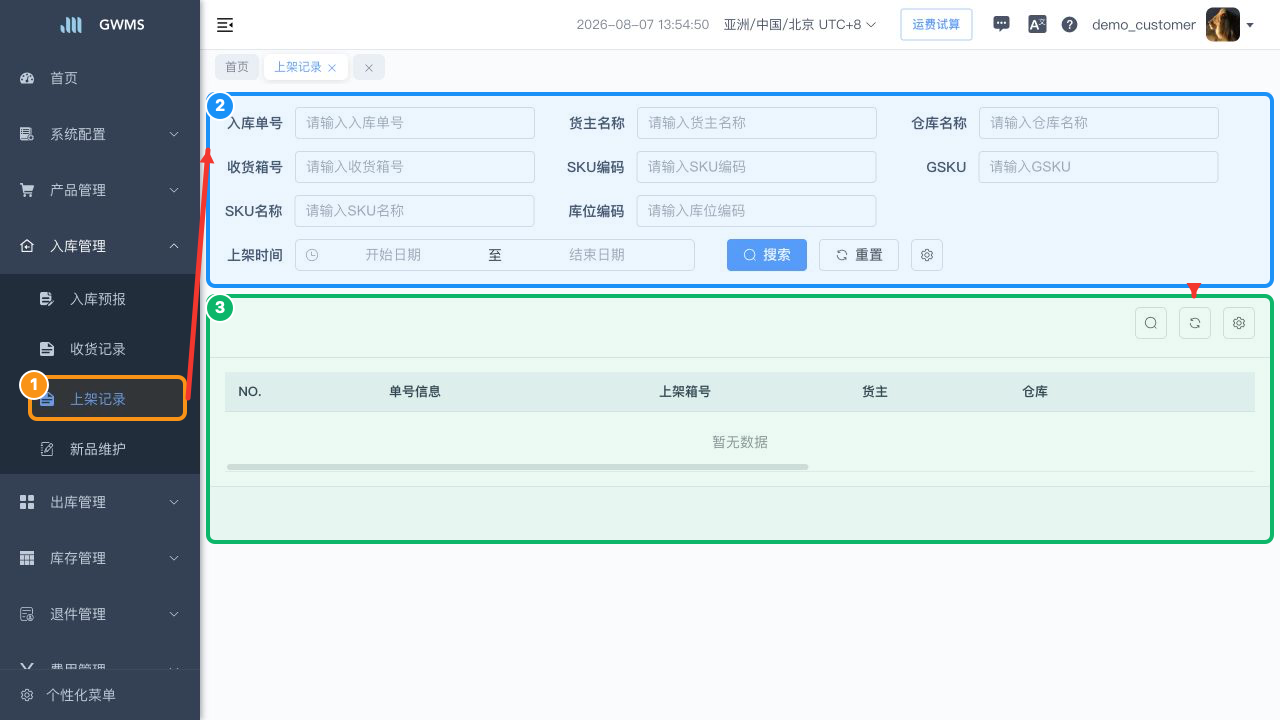Click the 新品维护 edit icon
This screenshot has width=1280, height=720.
coord(47,449)
